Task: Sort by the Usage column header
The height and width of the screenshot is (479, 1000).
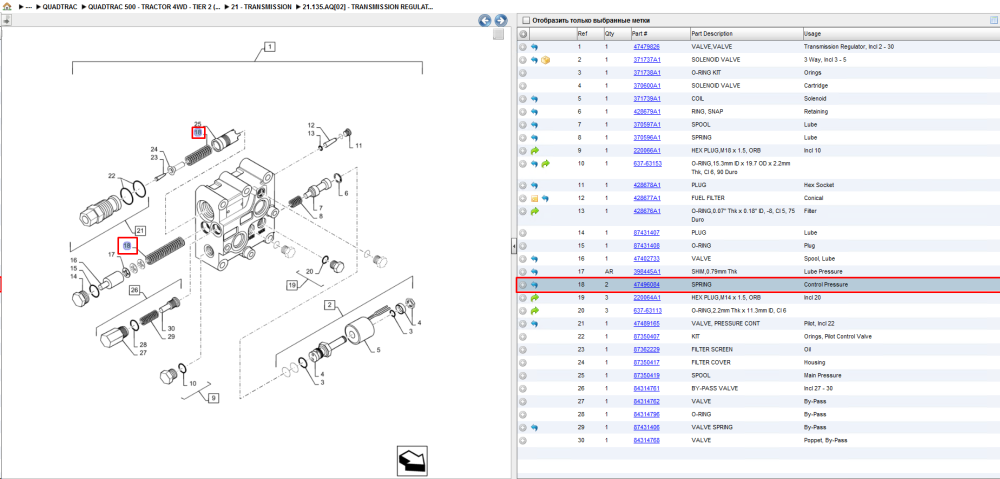Action: point(901,34)
